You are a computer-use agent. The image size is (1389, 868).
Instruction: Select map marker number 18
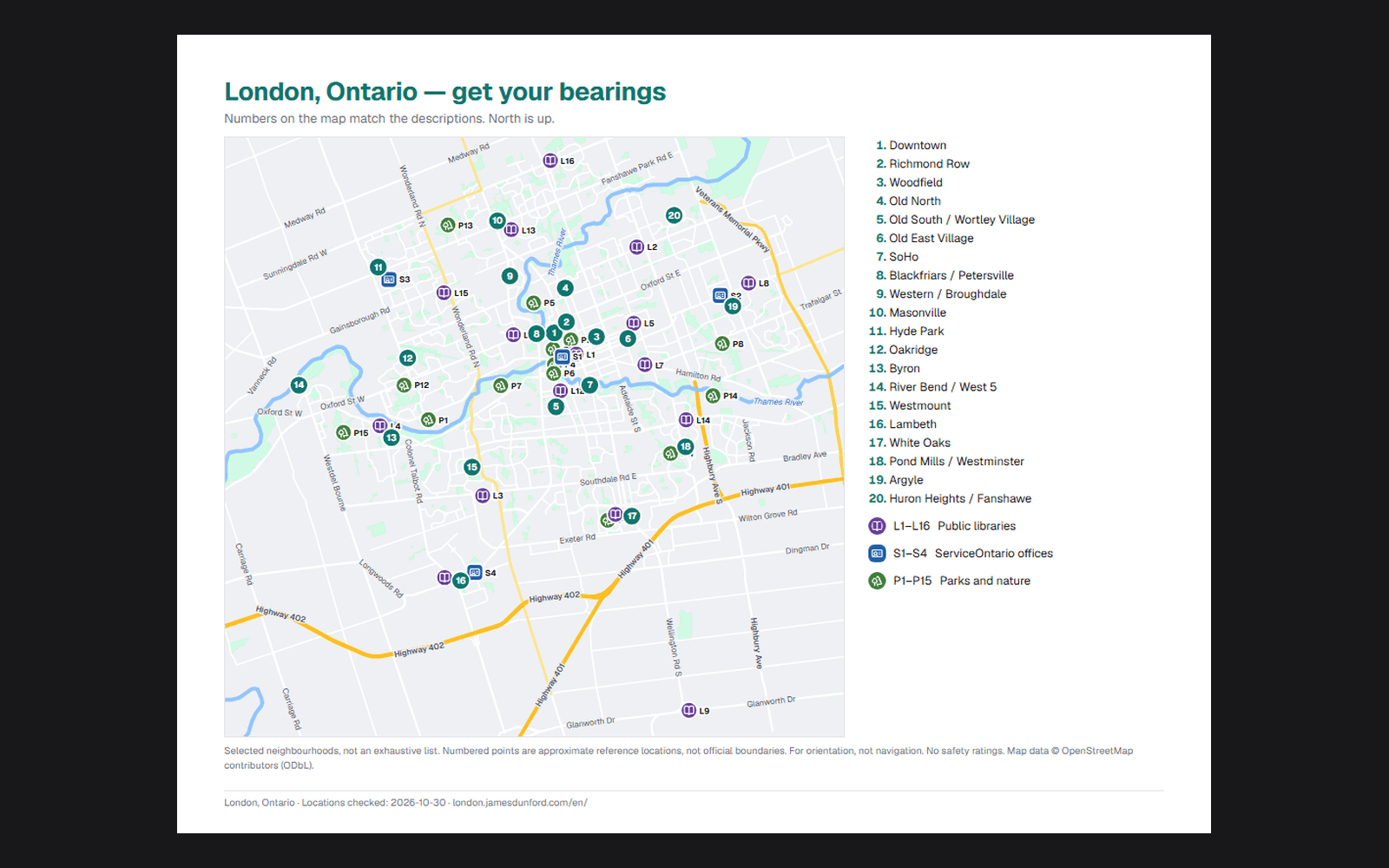[x=686, y=447]
